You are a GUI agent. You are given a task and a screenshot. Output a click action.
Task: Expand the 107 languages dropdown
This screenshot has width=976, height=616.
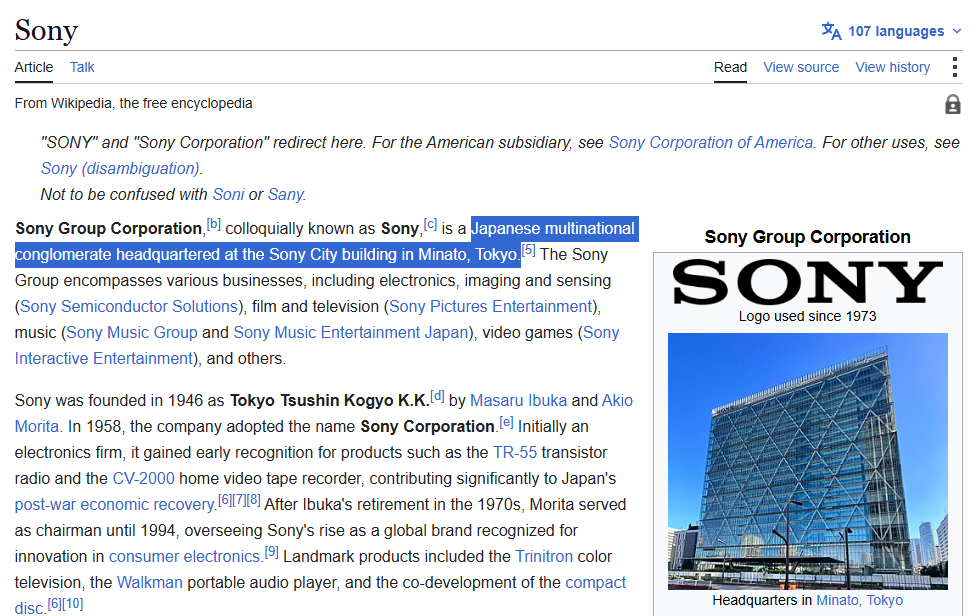(904, 31)
